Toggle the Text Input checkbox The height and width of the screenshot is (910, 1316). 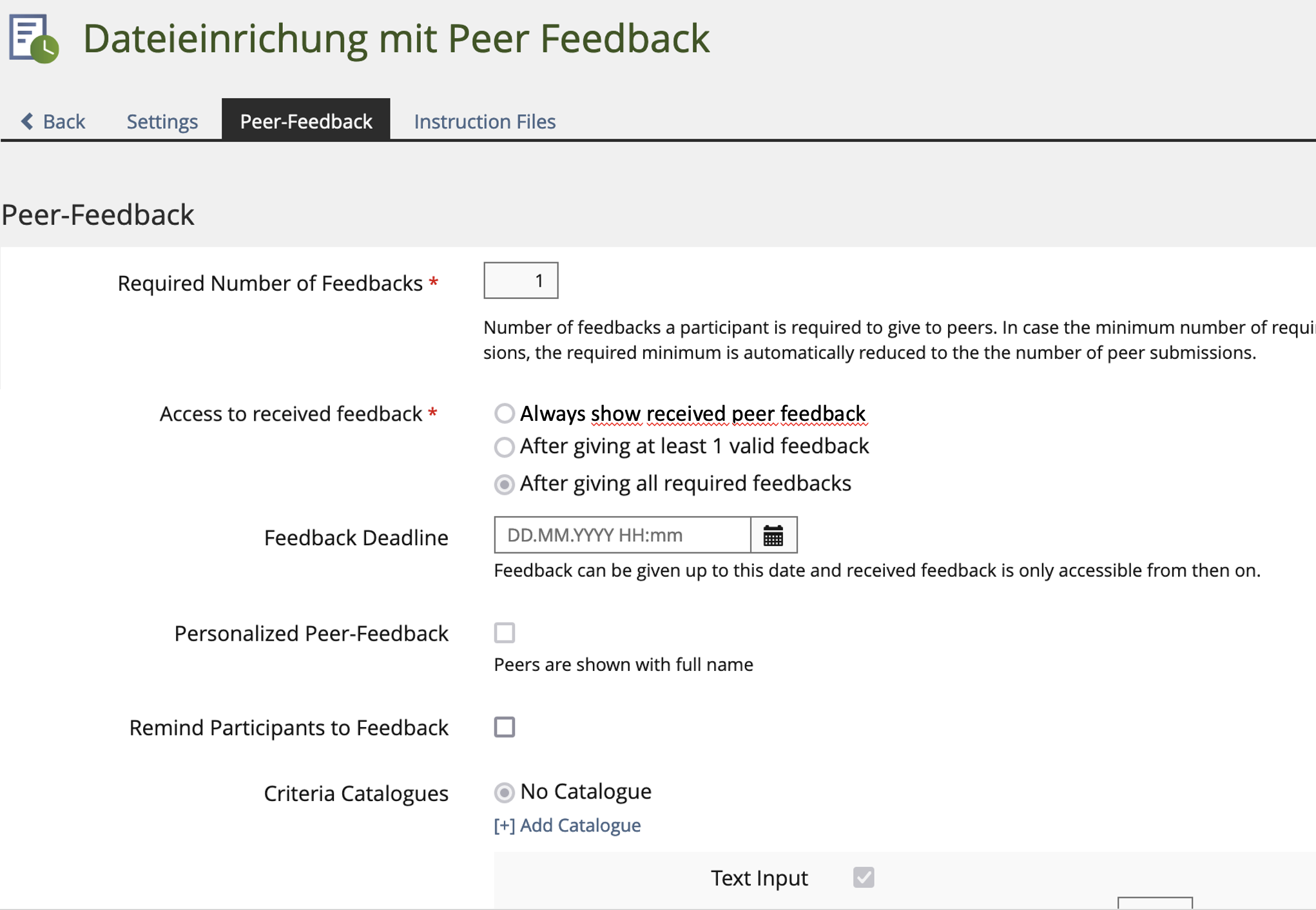point(864,877)
